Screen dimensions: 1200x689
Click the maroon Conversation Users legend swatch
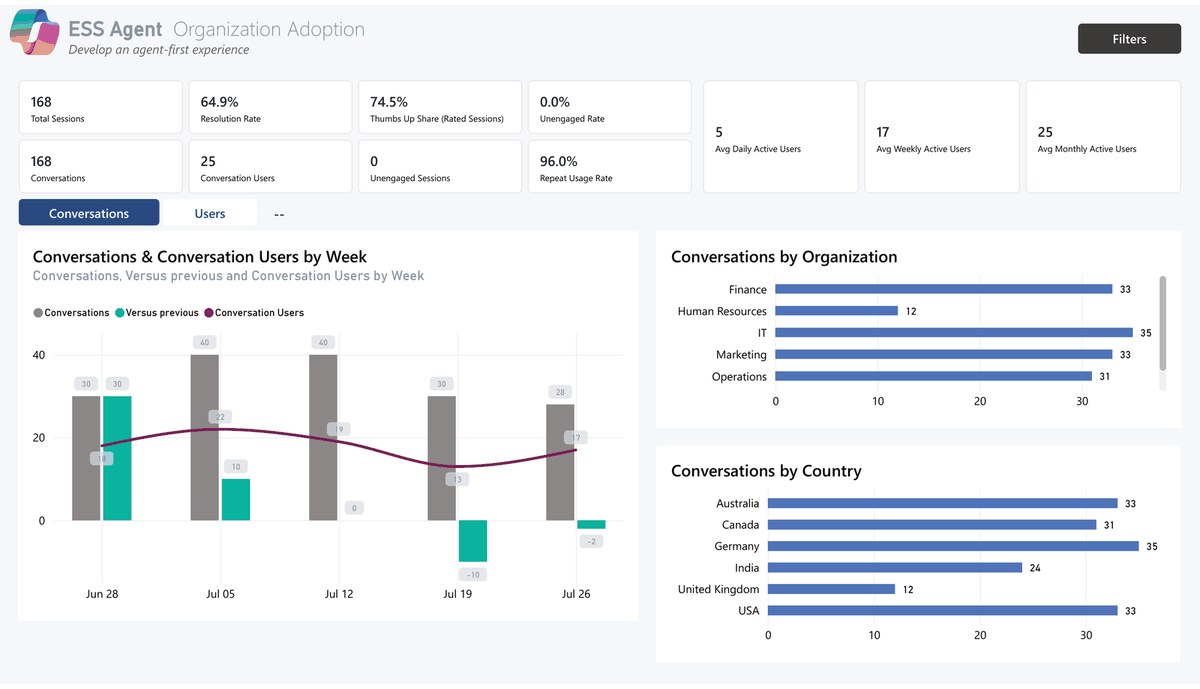(209, 313)
